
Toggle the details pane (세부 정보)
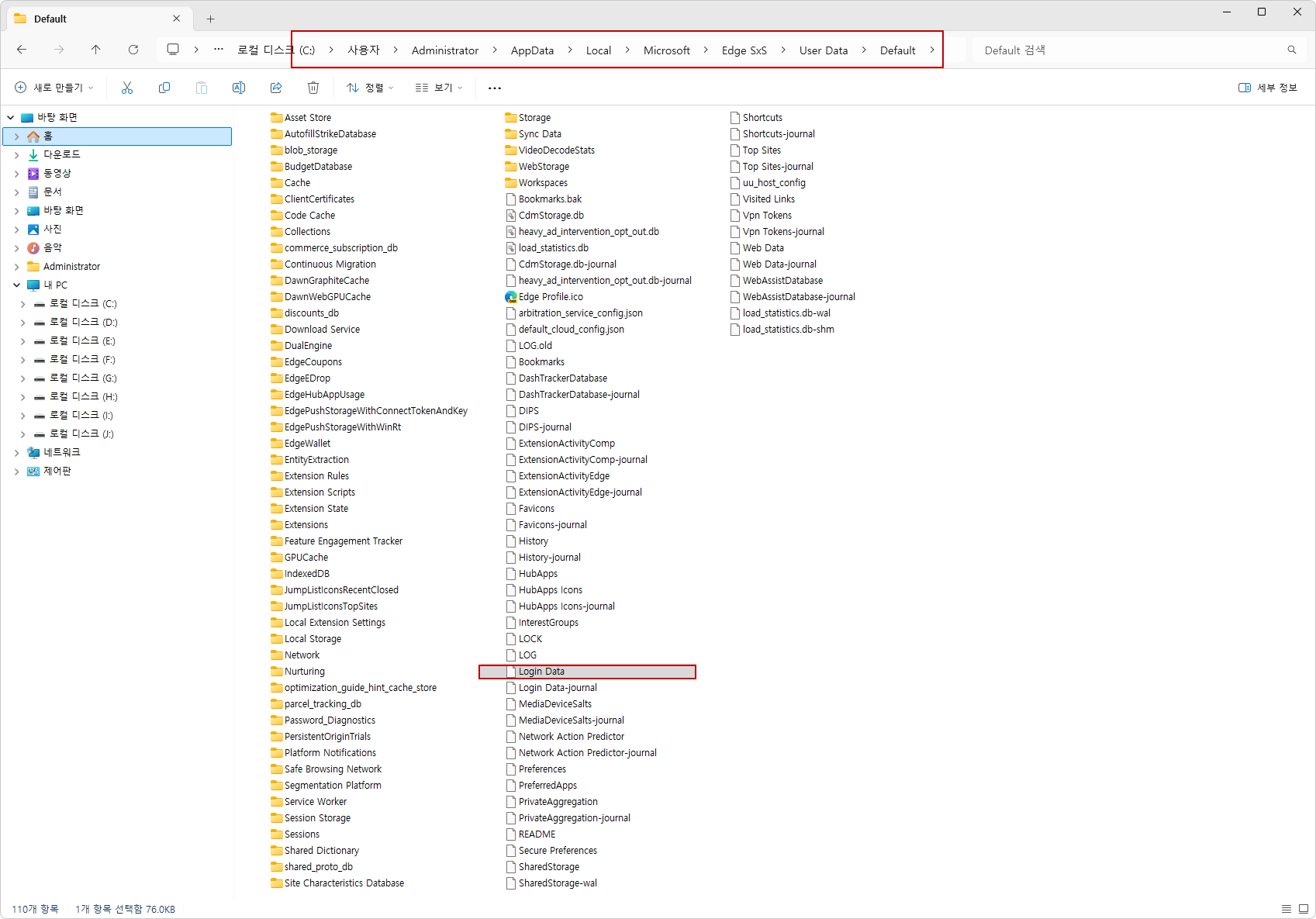1268,88
